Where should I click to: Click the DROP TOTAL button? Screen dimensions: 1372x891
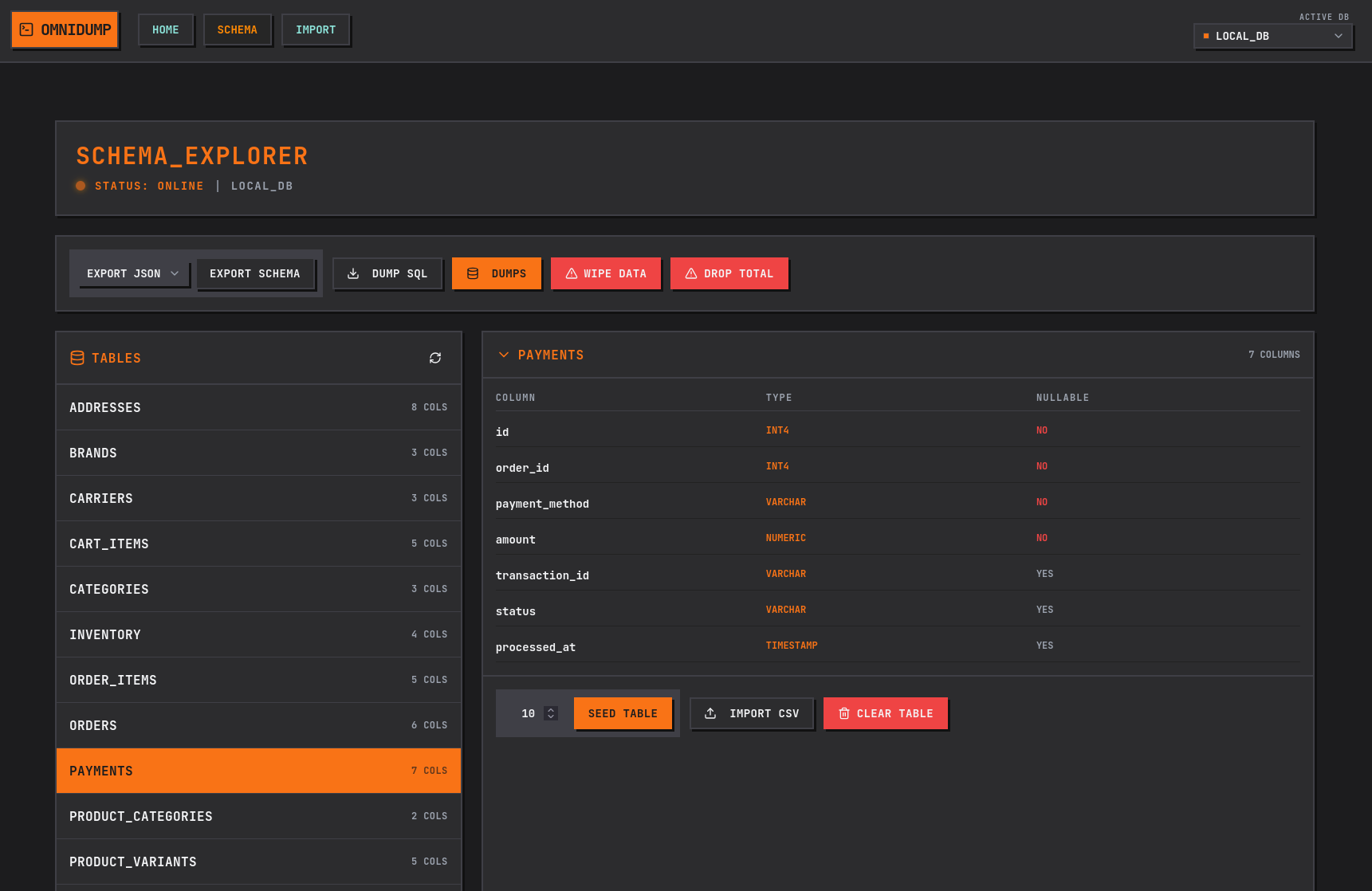pos(729,273)
